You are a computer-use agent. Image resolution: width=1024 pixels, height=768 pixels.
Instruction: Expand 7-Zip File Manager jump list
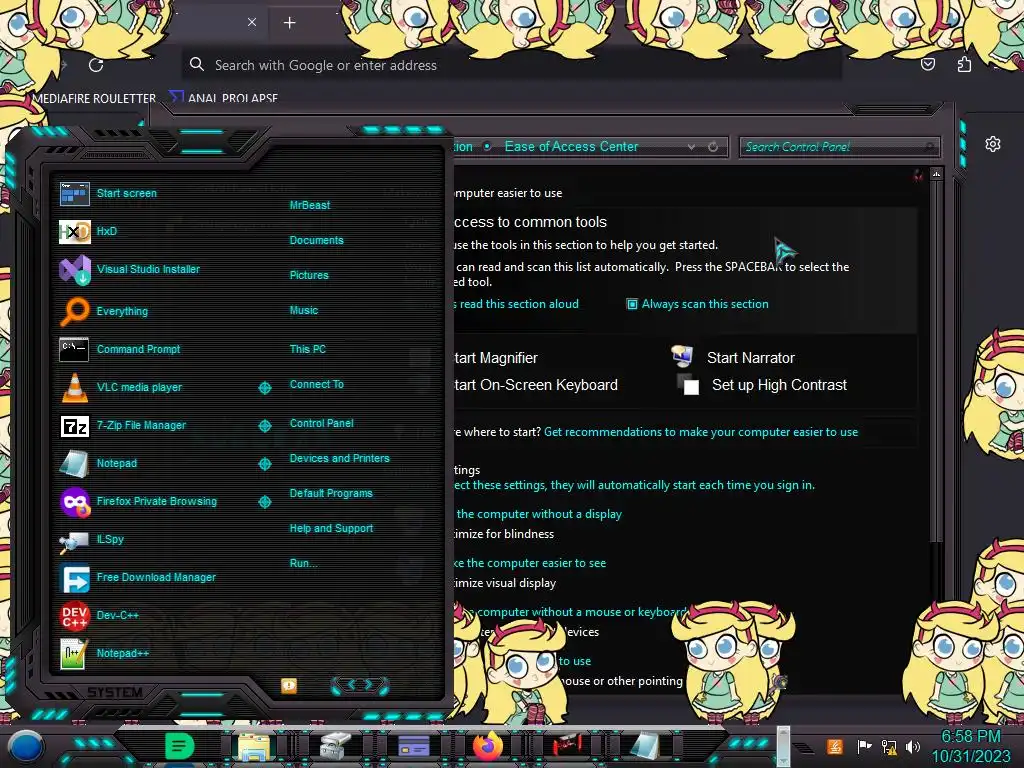point(264,426)
